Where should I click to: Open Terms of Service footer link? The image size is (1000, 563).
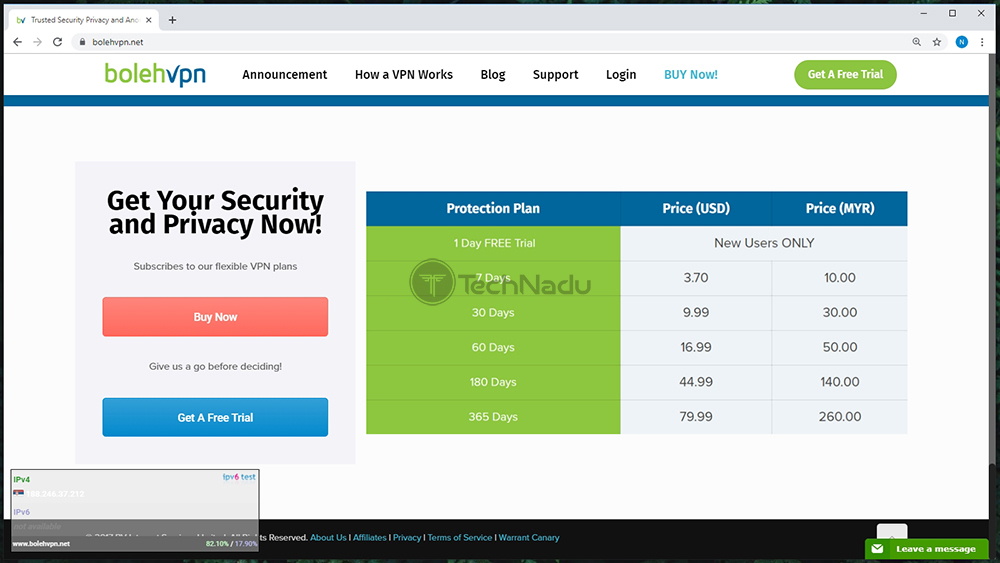click(459, 537)
